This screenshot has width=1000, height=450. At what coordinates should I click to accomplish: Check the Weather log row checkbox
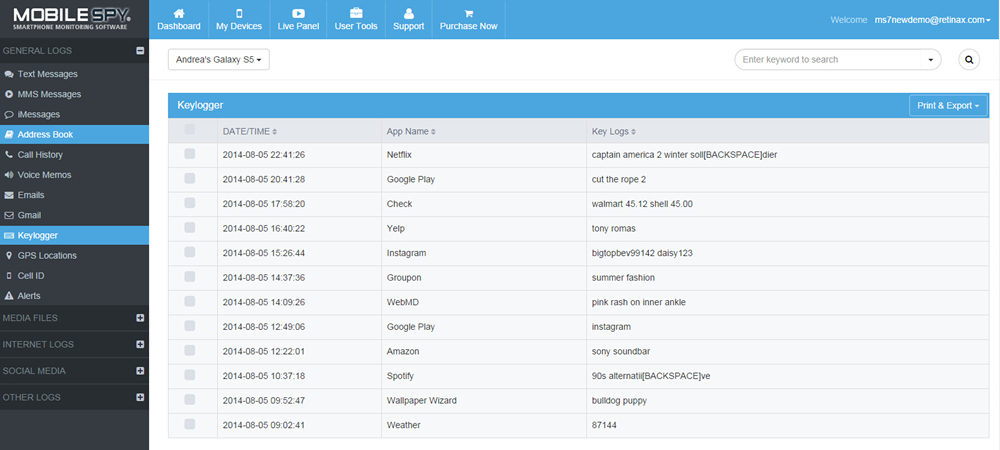tap(189, 424)
